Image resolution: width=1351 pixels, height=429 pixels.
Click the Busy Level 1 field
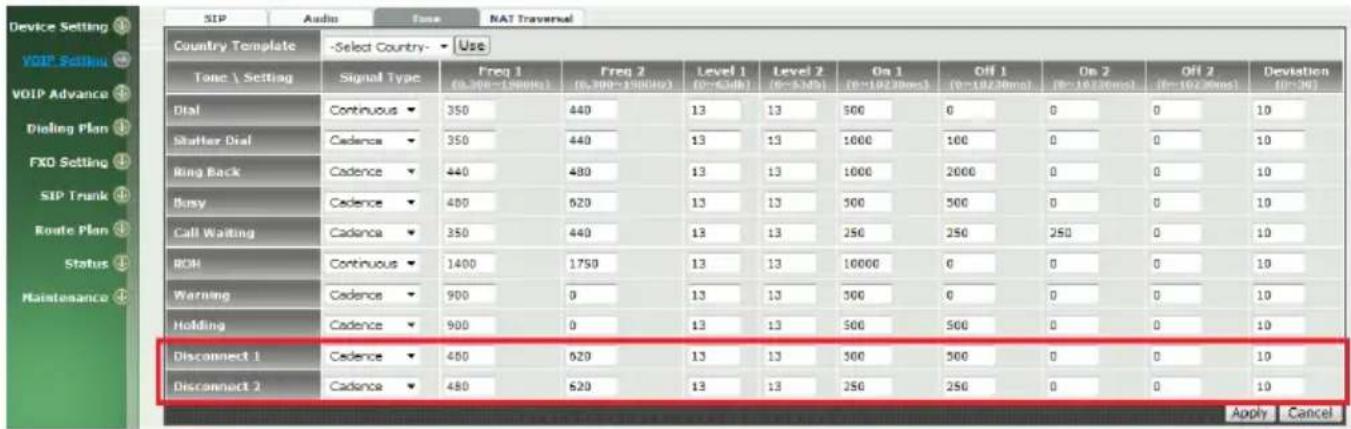[x=714, y=203]
